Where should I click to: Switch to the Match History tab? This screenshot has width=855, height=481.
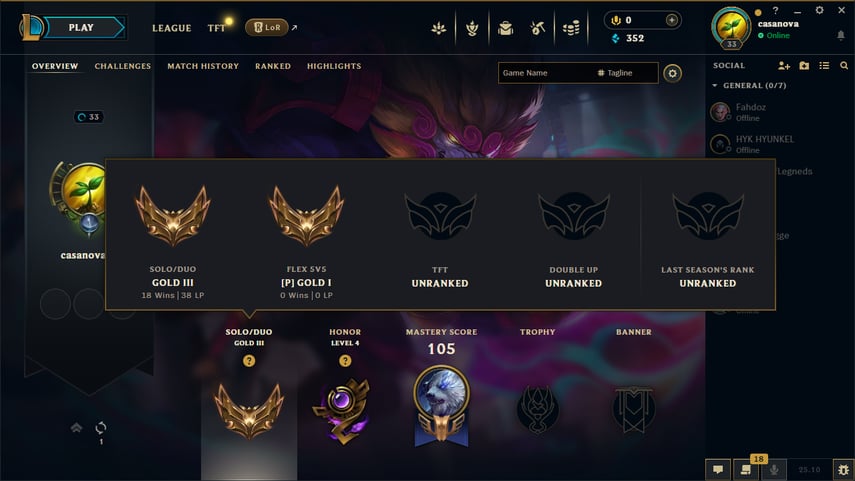tap(203, 66)
